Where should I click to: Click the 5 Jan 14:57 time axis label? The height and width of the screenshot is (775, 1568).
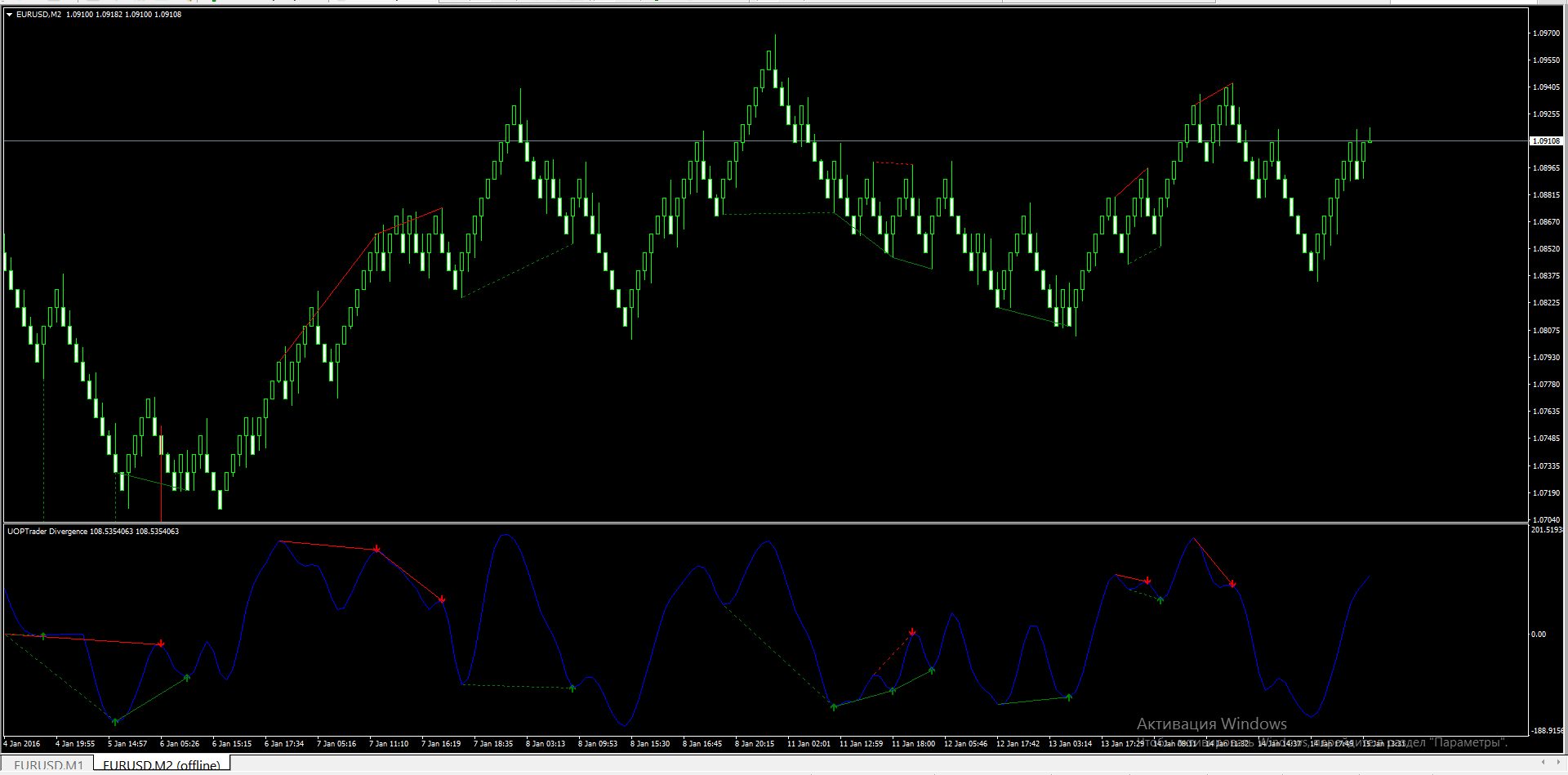[127, 744]
